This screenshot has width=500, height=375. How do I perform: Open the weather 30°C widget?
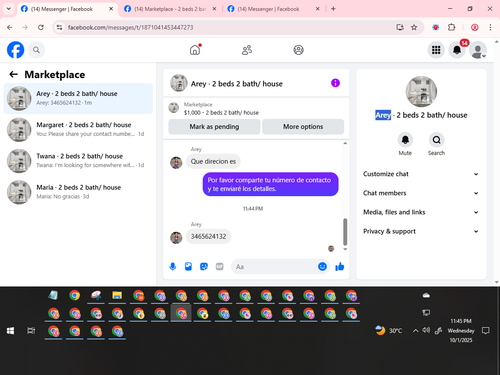tap(388, 330)
